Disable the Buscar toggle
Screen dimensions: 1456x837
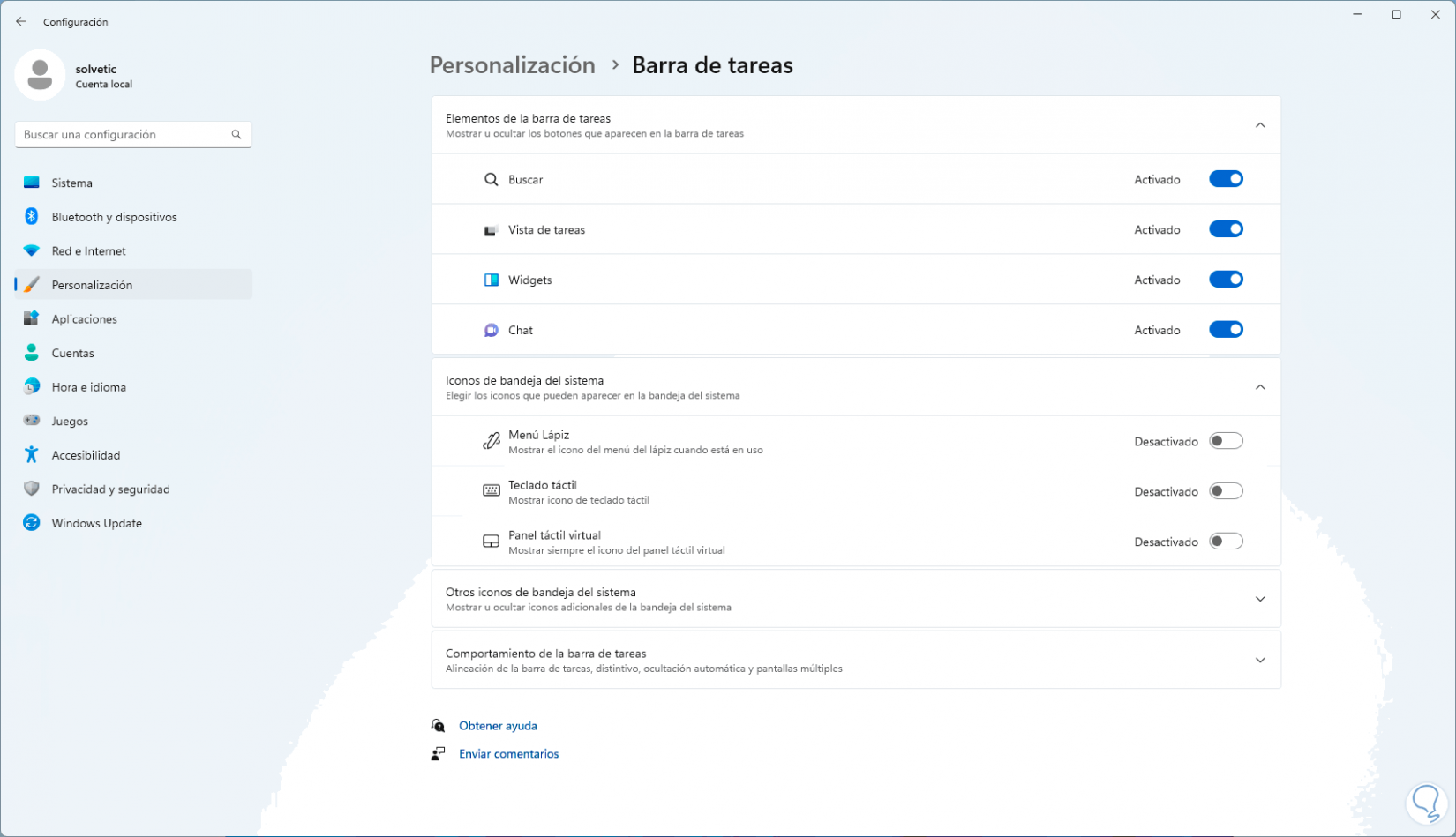tap(1226, 179)
